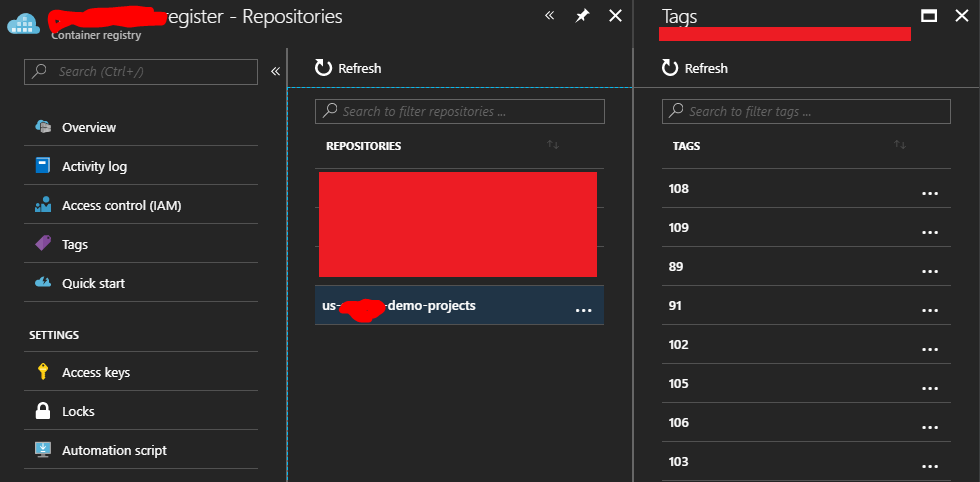Close the Repositories blade
Viewport: 980px width, 482px height.
tap(616, 16)
